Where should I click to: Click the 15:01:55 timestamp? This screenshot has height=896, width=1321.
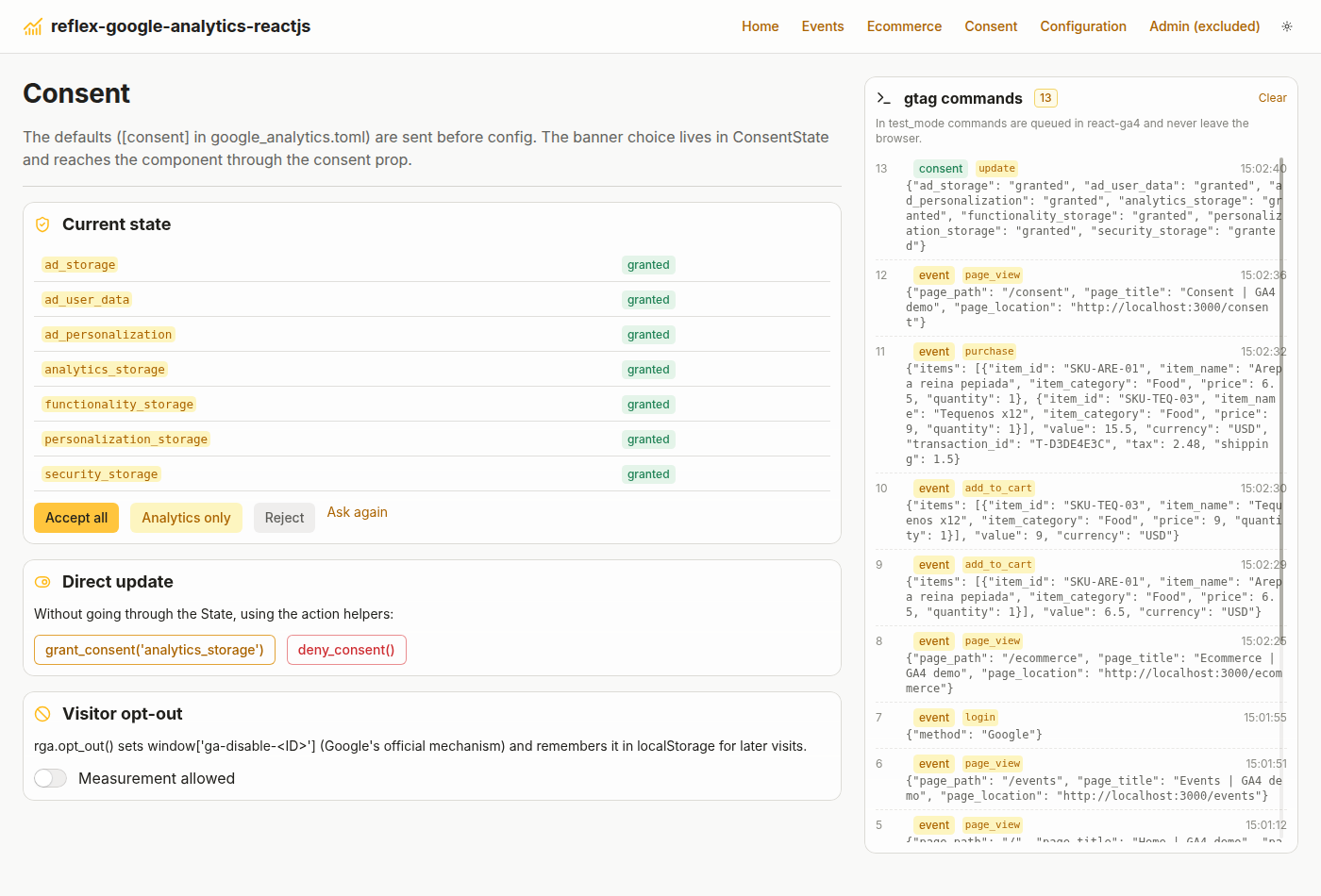pyautogui.click(x=1265, y=718)
